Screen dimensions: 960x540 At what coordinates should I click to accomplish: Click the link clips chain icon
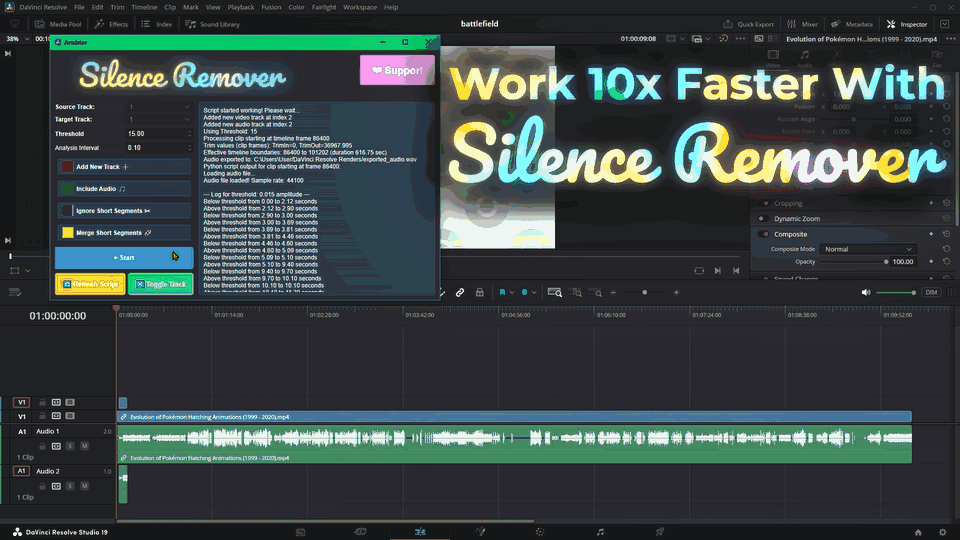click(x=460, y=293)
